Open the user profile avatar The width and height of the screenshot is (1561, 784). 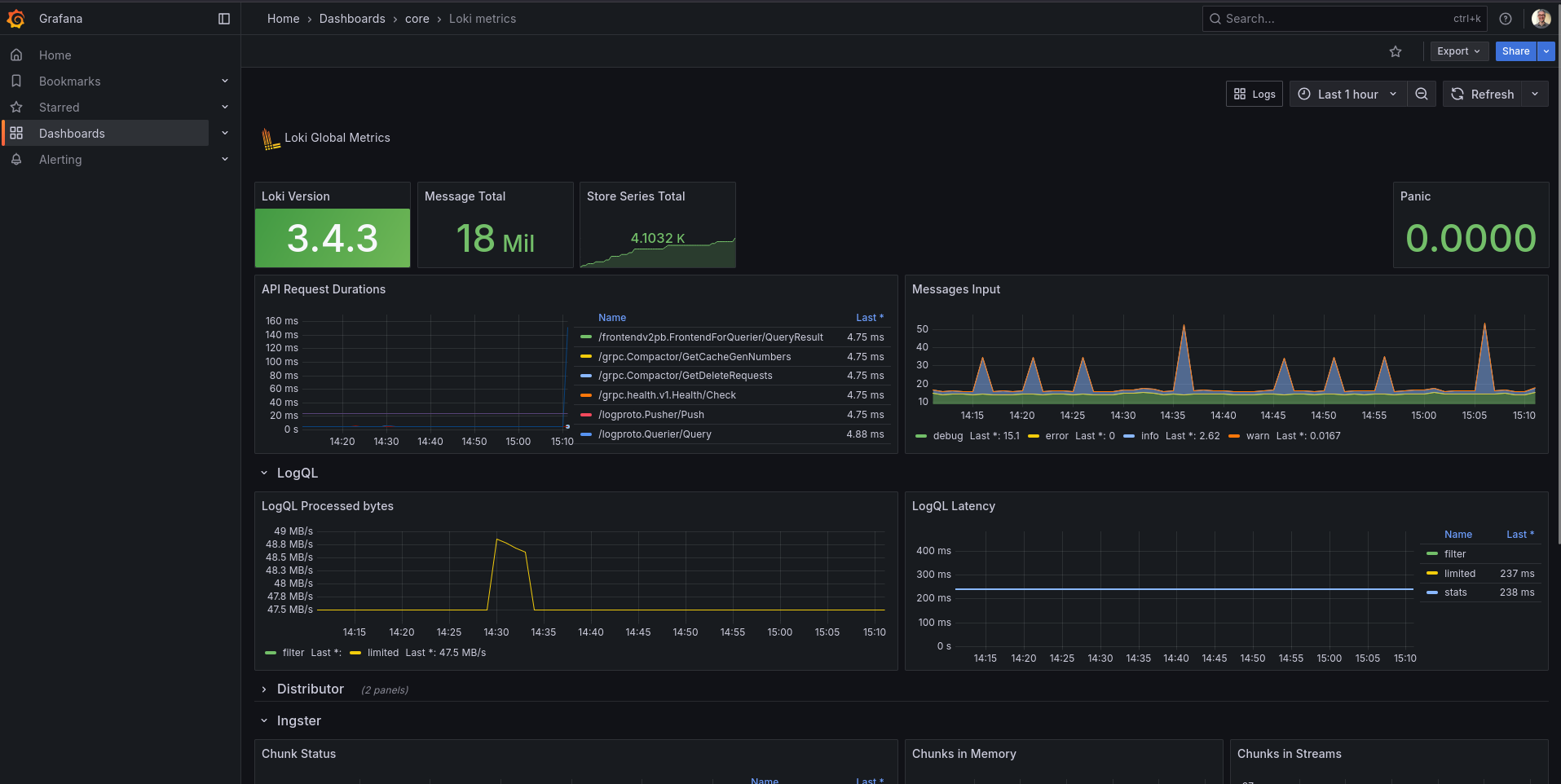tap(1541, 19)
